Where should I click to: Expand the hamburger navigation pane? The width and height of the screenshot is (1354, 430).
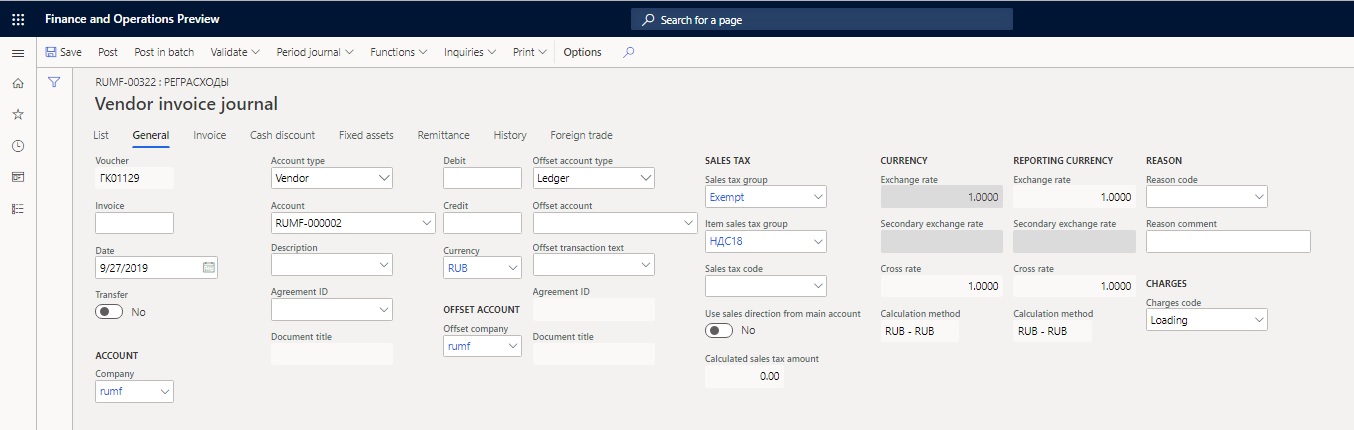[x=18, y=52]
